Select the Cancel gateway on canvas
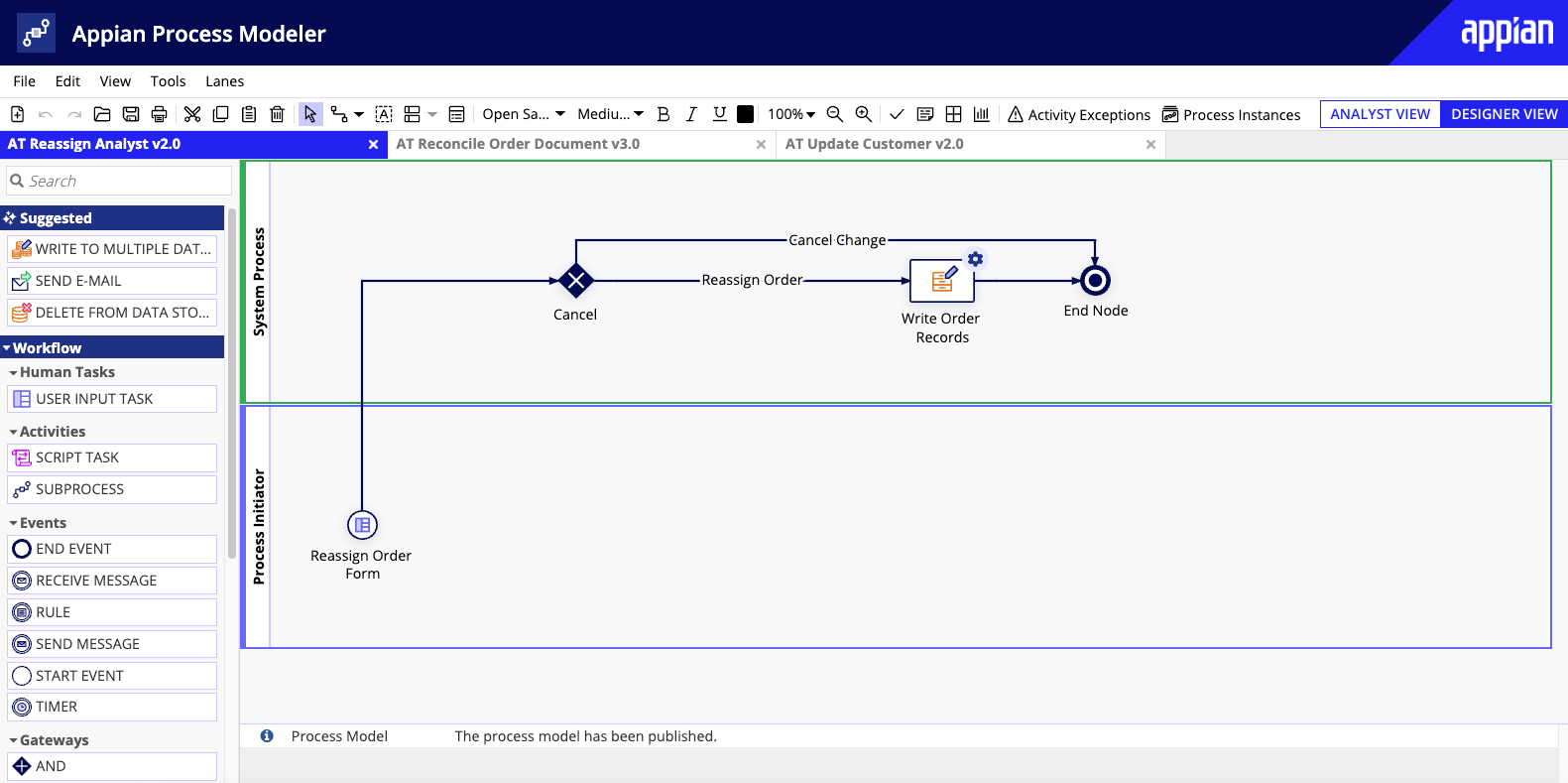This screenshot has height=783, width=1568. point(575,281)
